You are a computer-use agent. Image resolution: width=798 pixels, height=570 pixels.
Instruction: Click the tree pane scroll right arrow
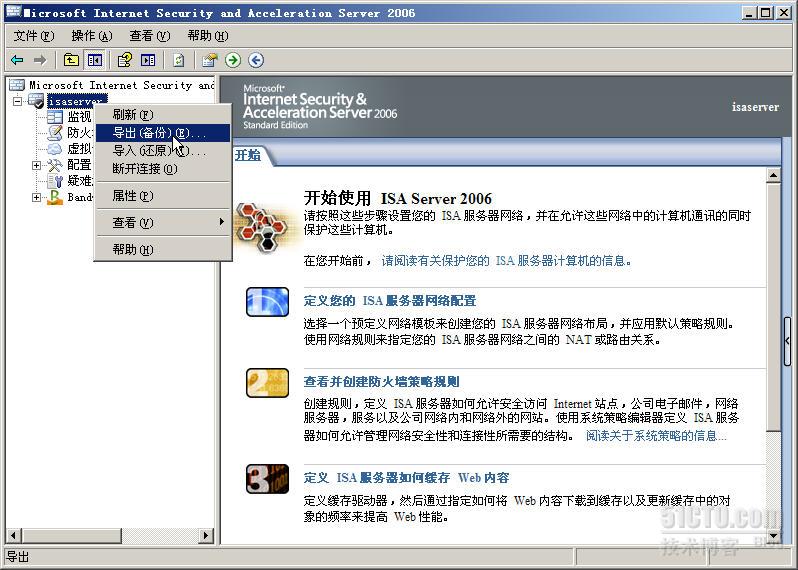[x=206, y=535]
